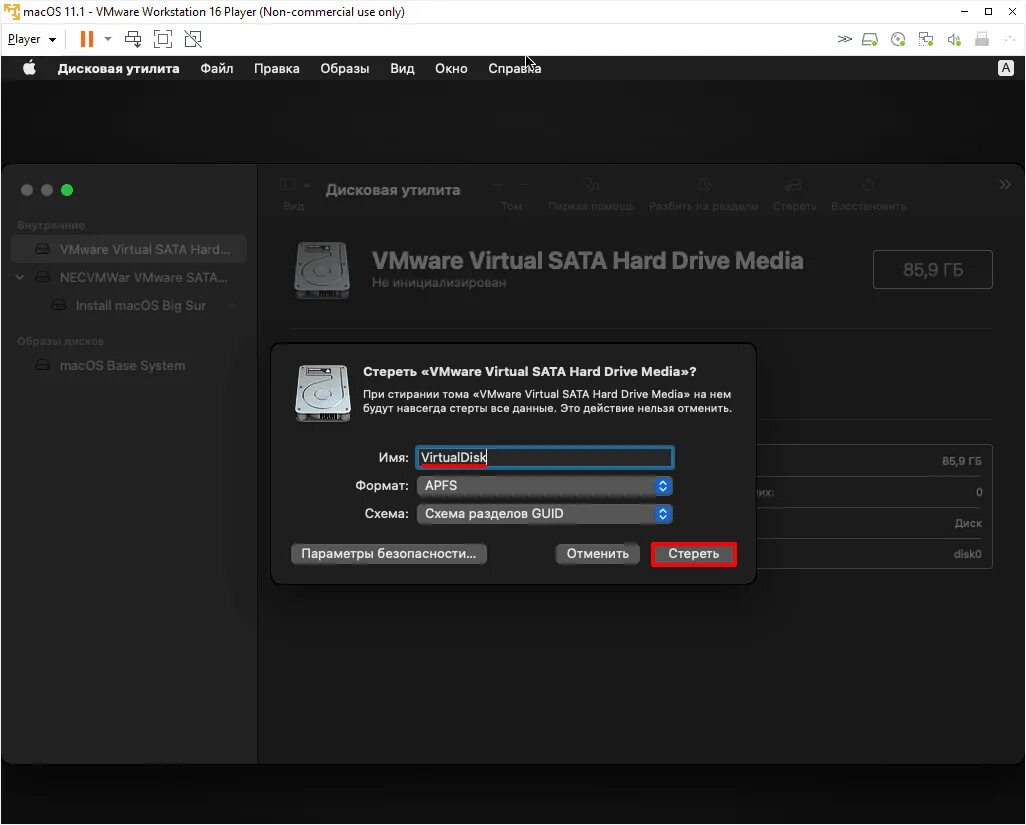
Task: Collapse the NECVMWar VMware SATA disk
Action: click(x=20, y=277)
